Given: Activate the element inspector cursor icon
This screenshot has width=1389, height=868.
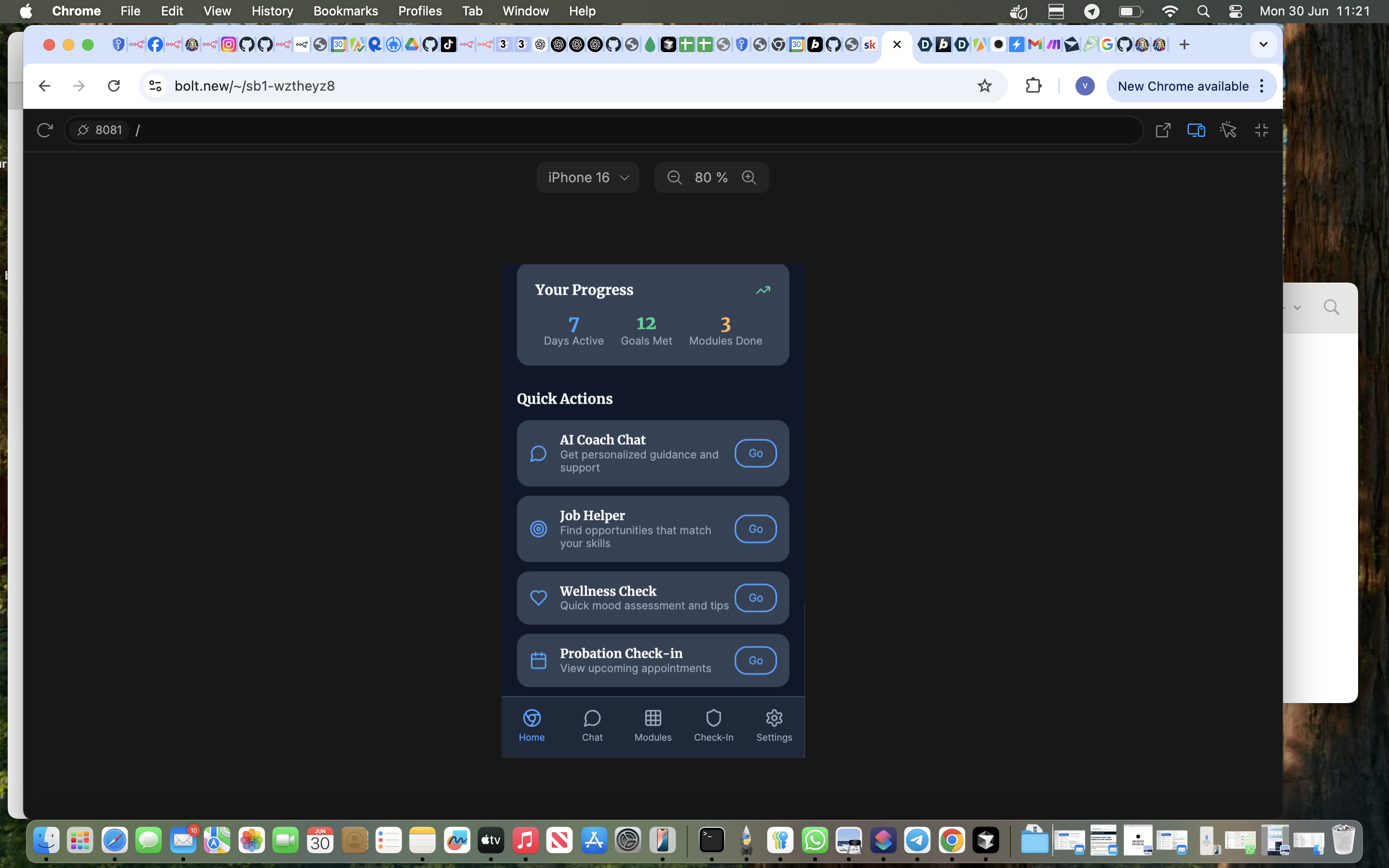Looking at the screenshot, I should (x=1228, y=130).
